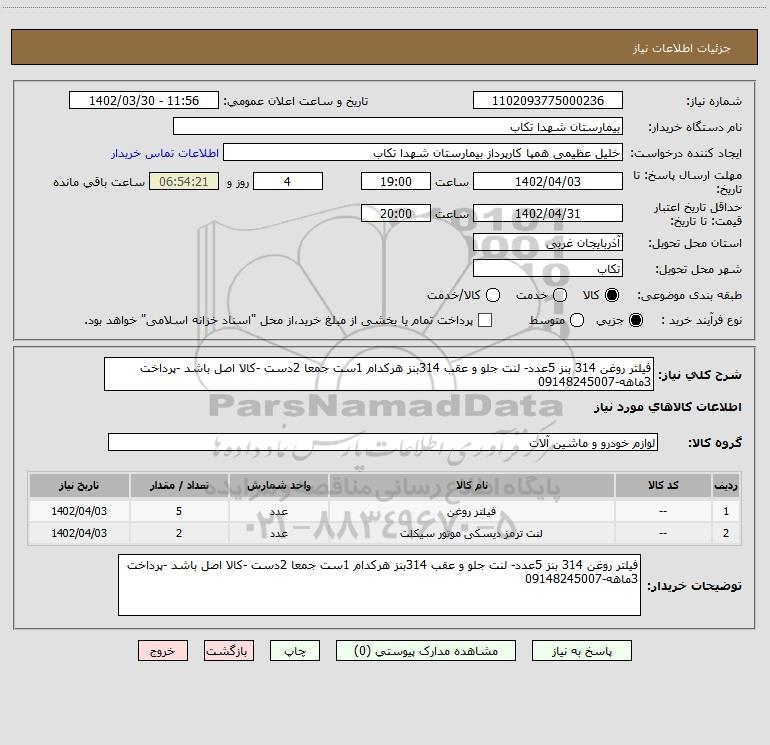The image size is (770, 745).
Task: Click the validity hour 20:00 field
Action: click(396, 213)
